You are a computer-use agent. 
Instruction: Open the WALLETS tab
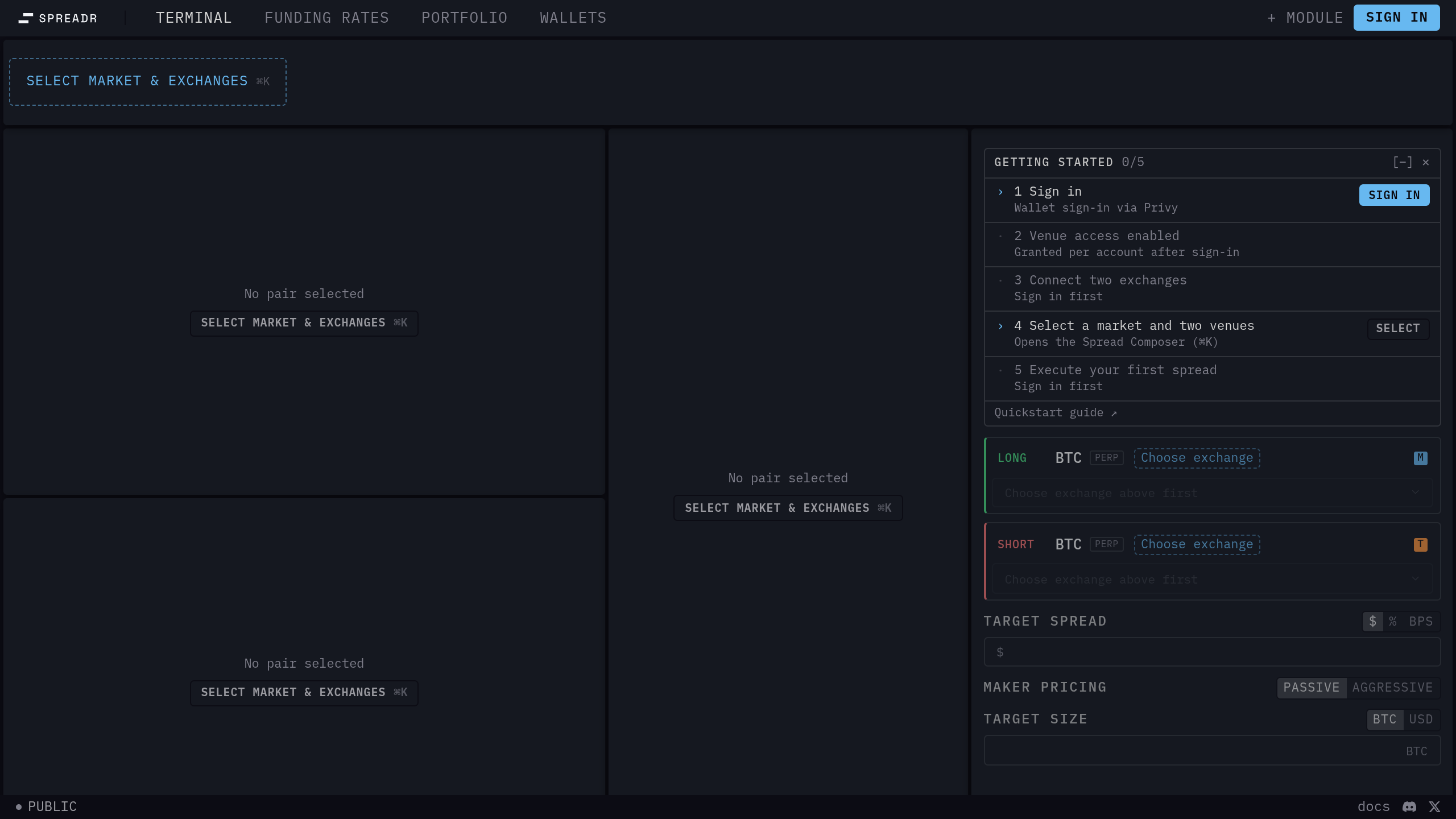point(573,18)
